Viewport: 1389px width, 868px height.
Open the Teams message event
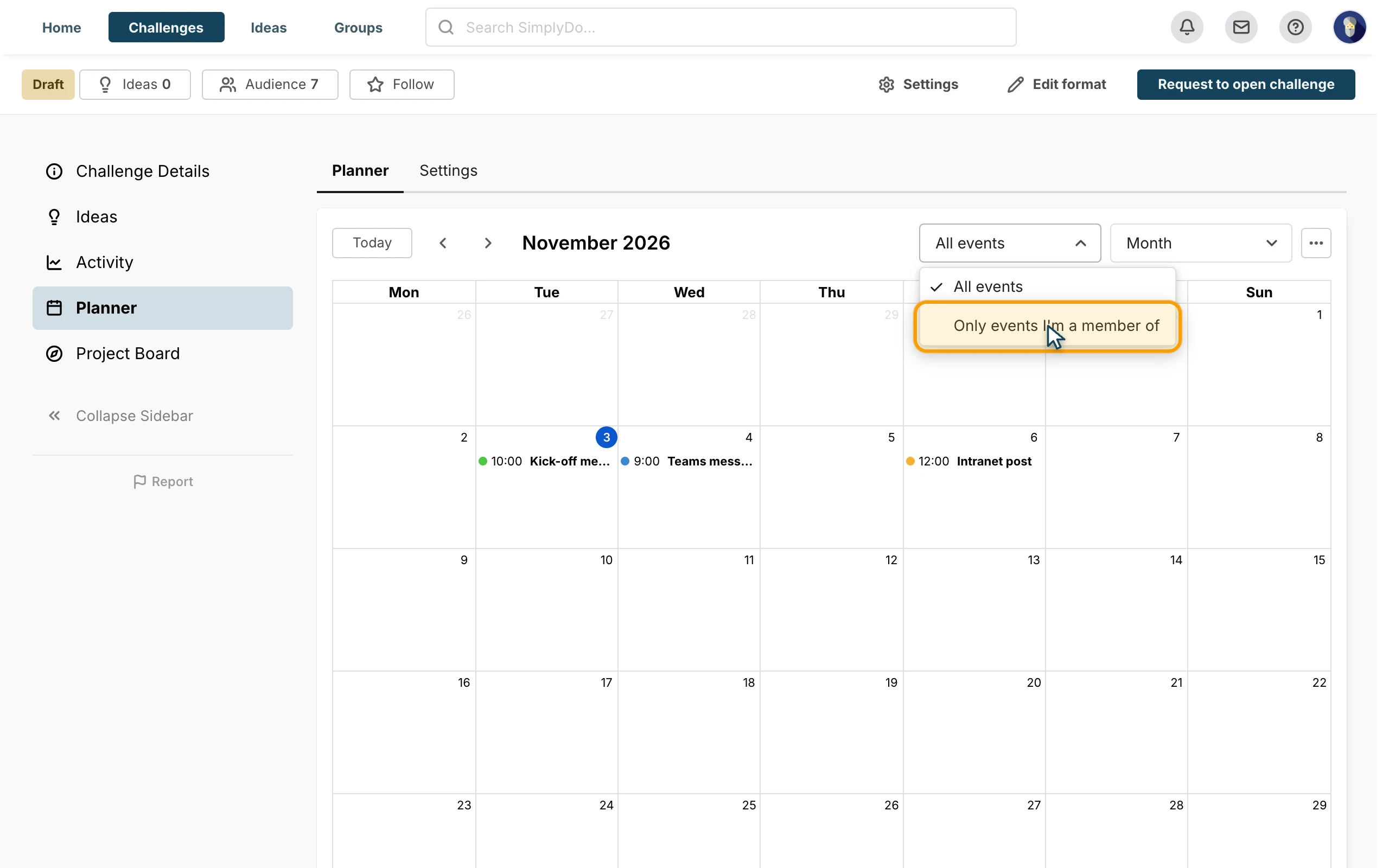click(687, 461)
